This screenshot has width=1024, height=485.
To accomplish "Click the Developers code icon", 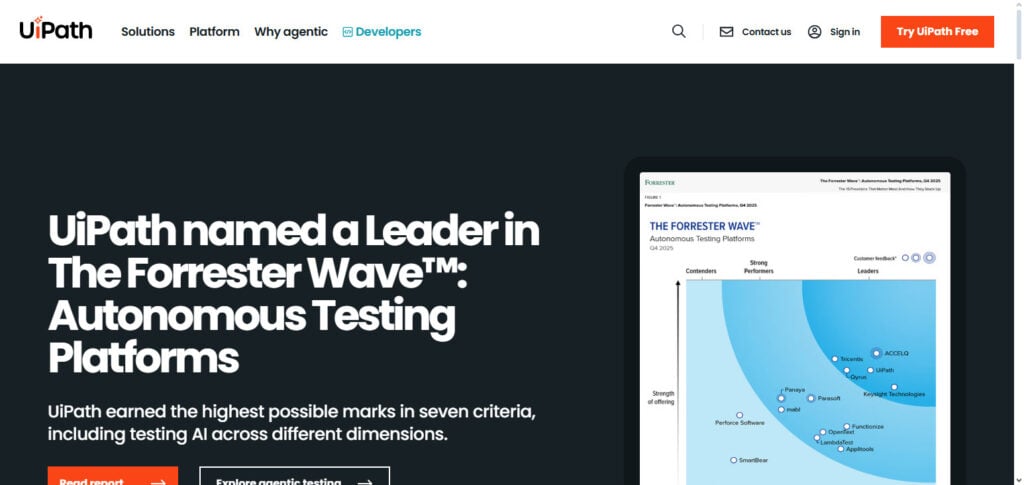I will 347,31.
